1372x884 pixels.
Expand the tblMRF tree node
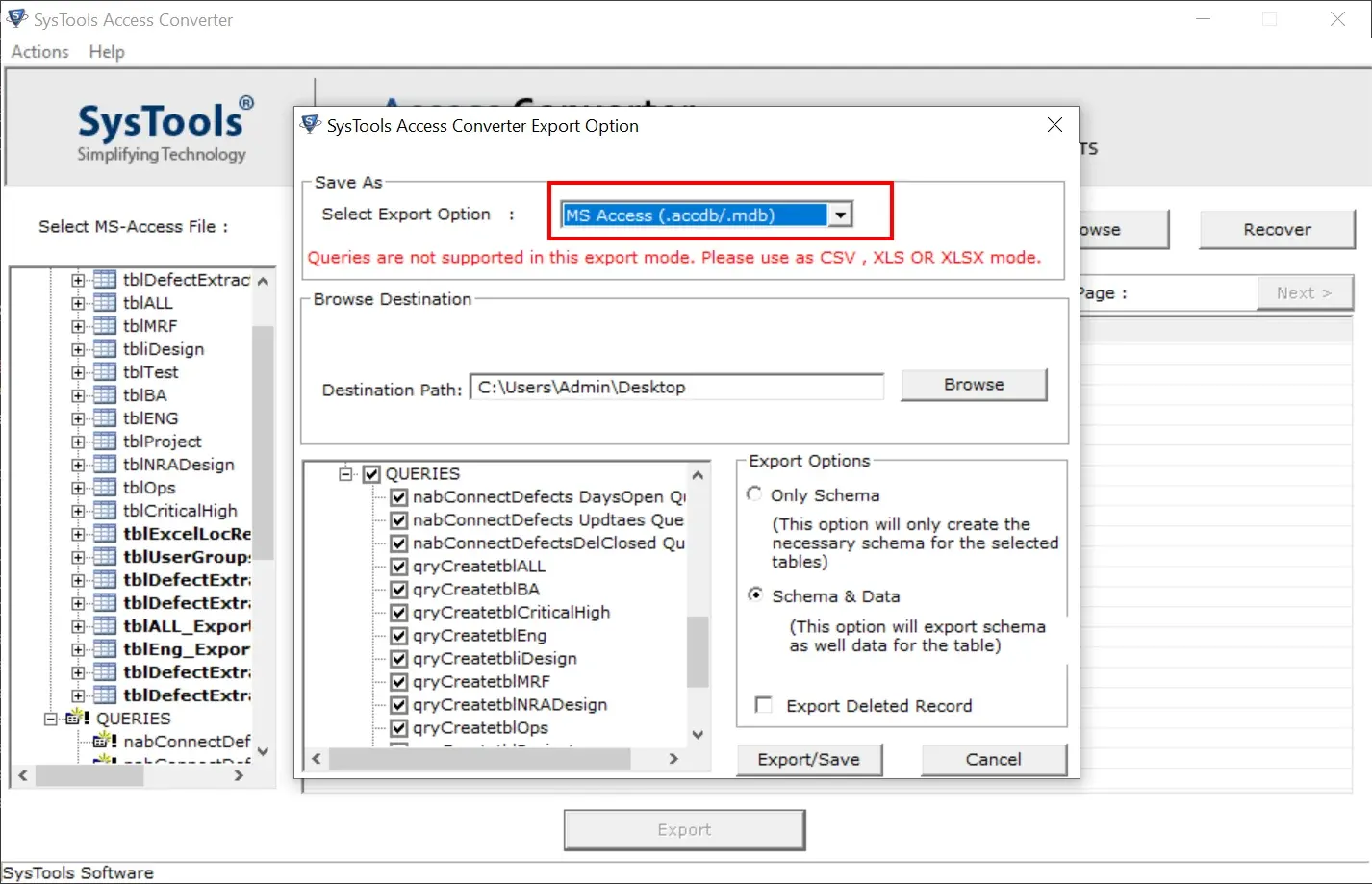tap(78, 326)
